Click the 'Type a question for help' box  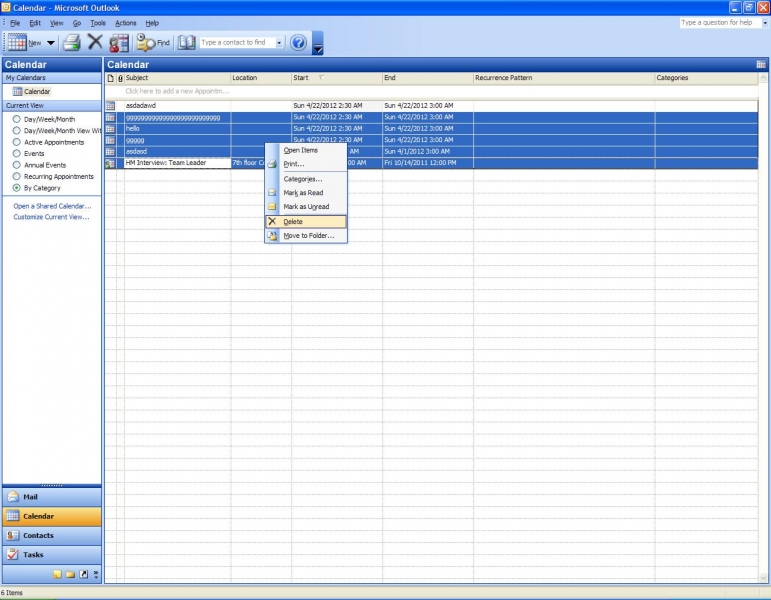click(x=720, y=22)
